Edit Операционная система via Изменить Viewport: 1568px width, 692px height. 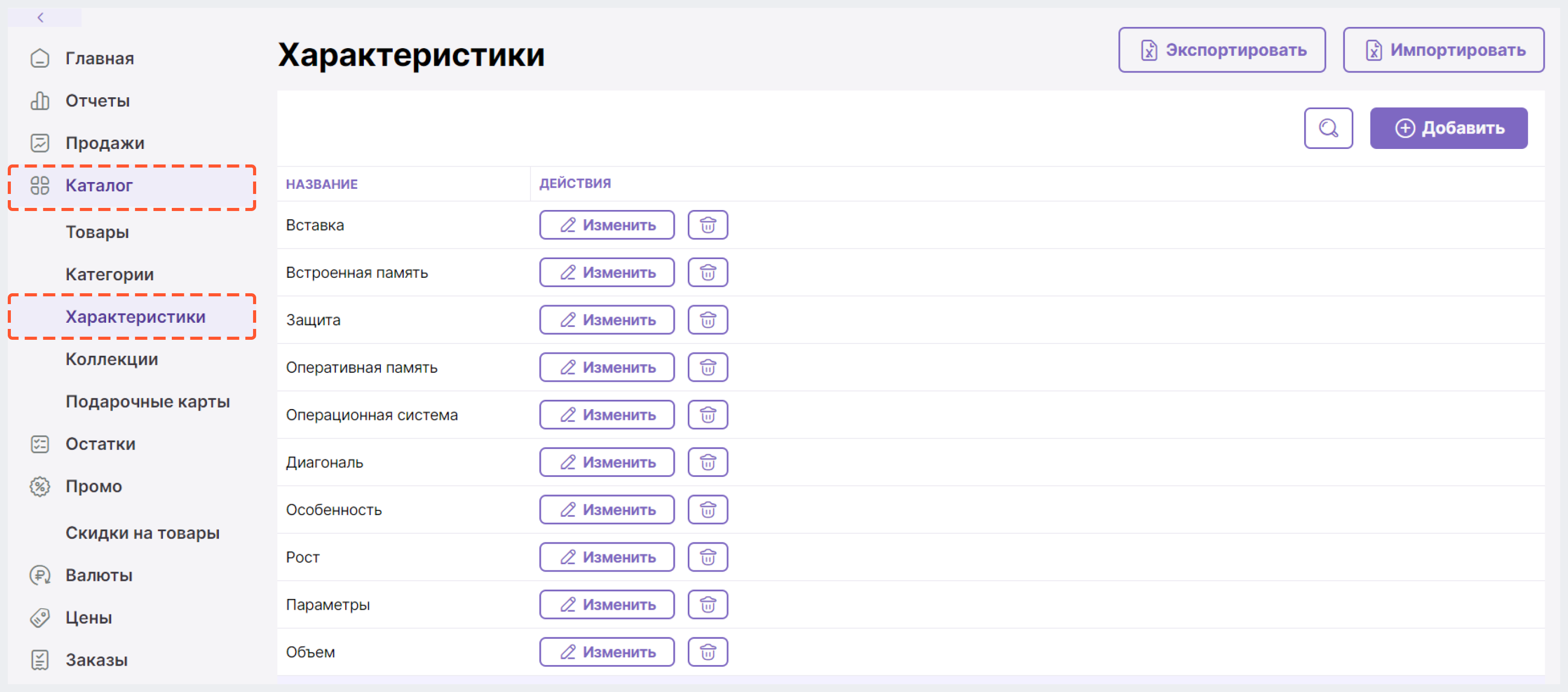coord(607,415)
